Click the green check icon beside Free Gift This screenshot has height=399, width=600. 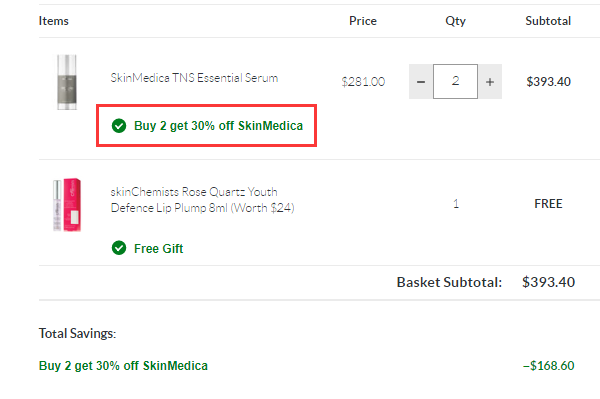[119, 248]
